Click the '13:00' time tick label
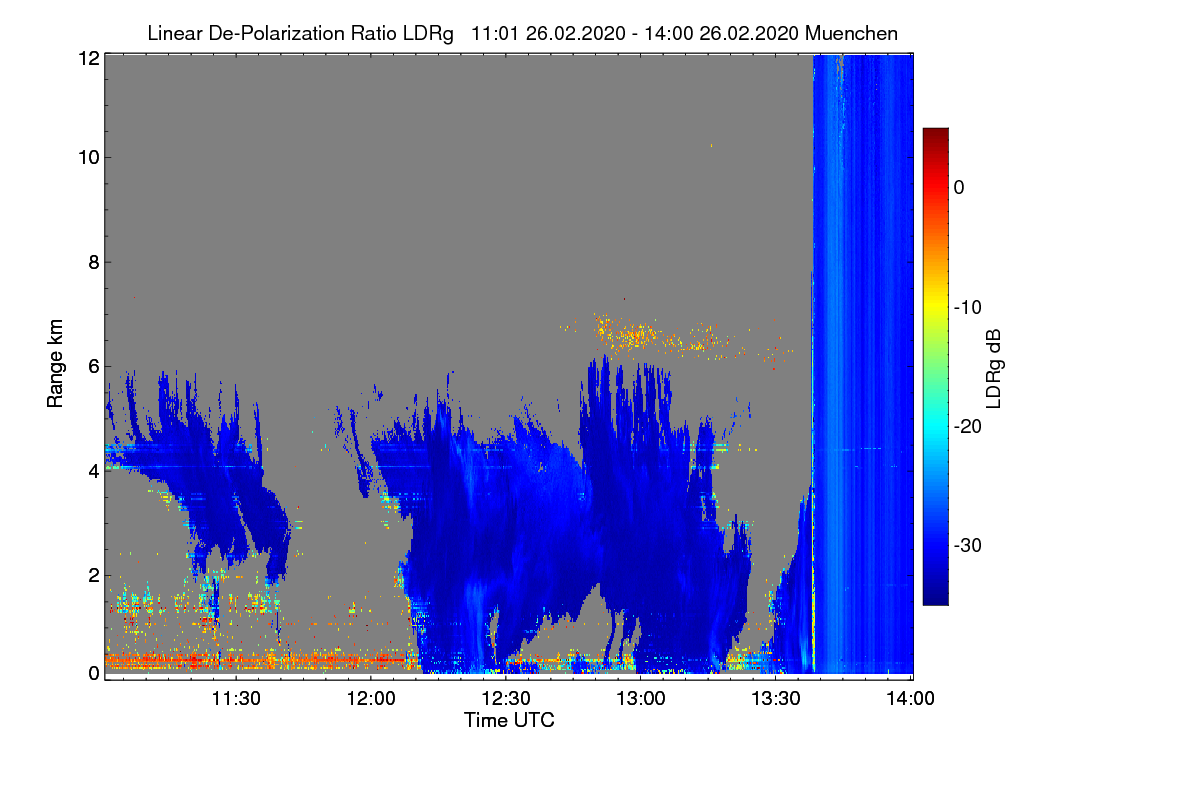Screen dimensions: 1200x800 pos(641,699)
